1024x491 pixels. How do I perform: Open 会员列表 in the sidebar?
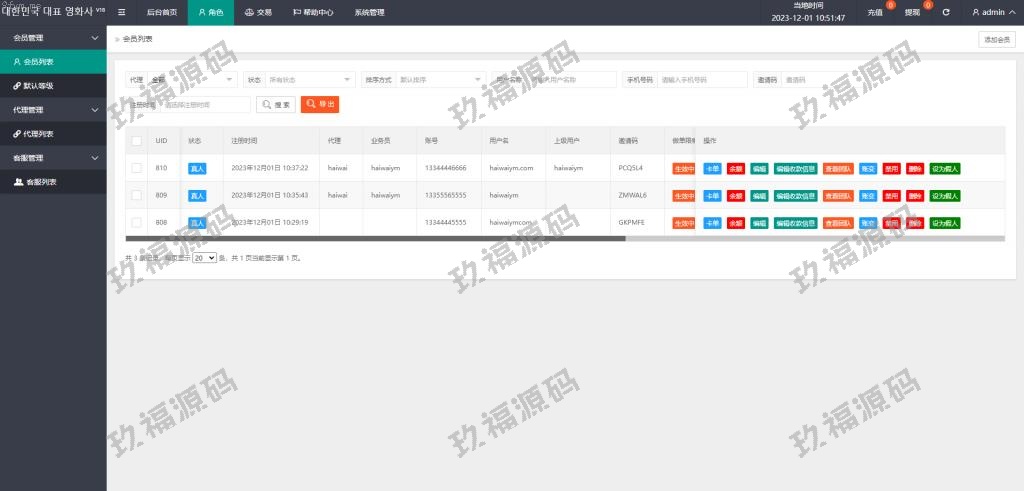tap(39, 62)
